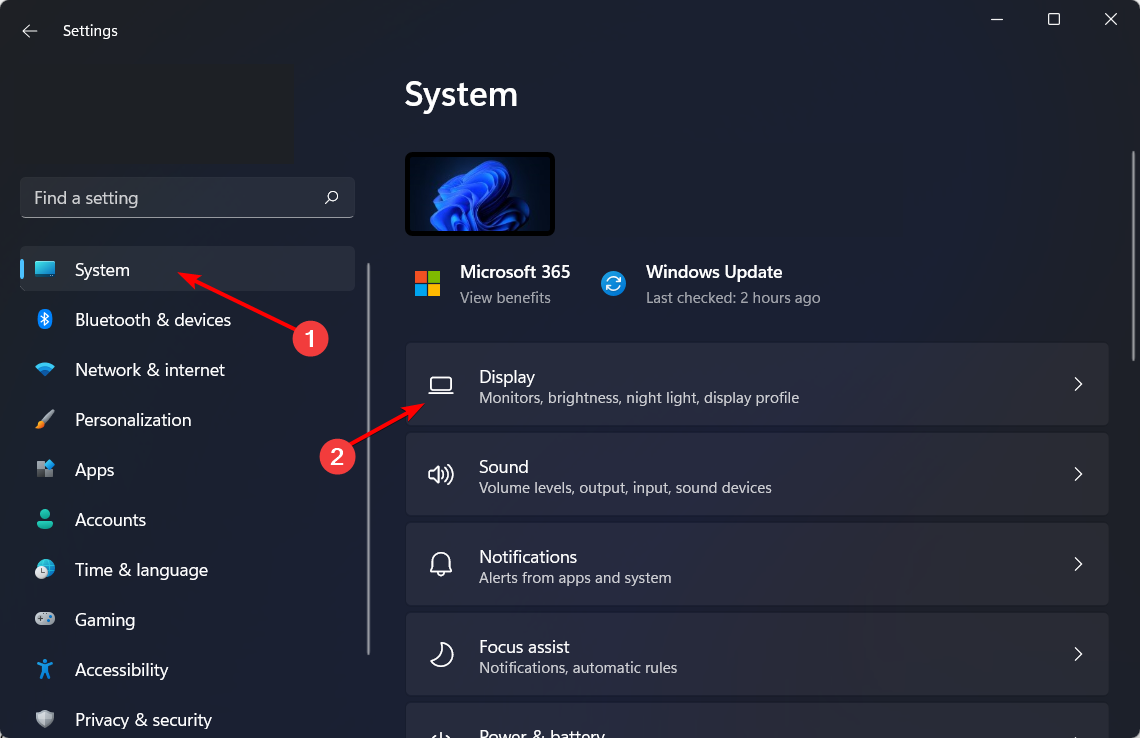Click the Gaming controller icon

pos(45,619)
